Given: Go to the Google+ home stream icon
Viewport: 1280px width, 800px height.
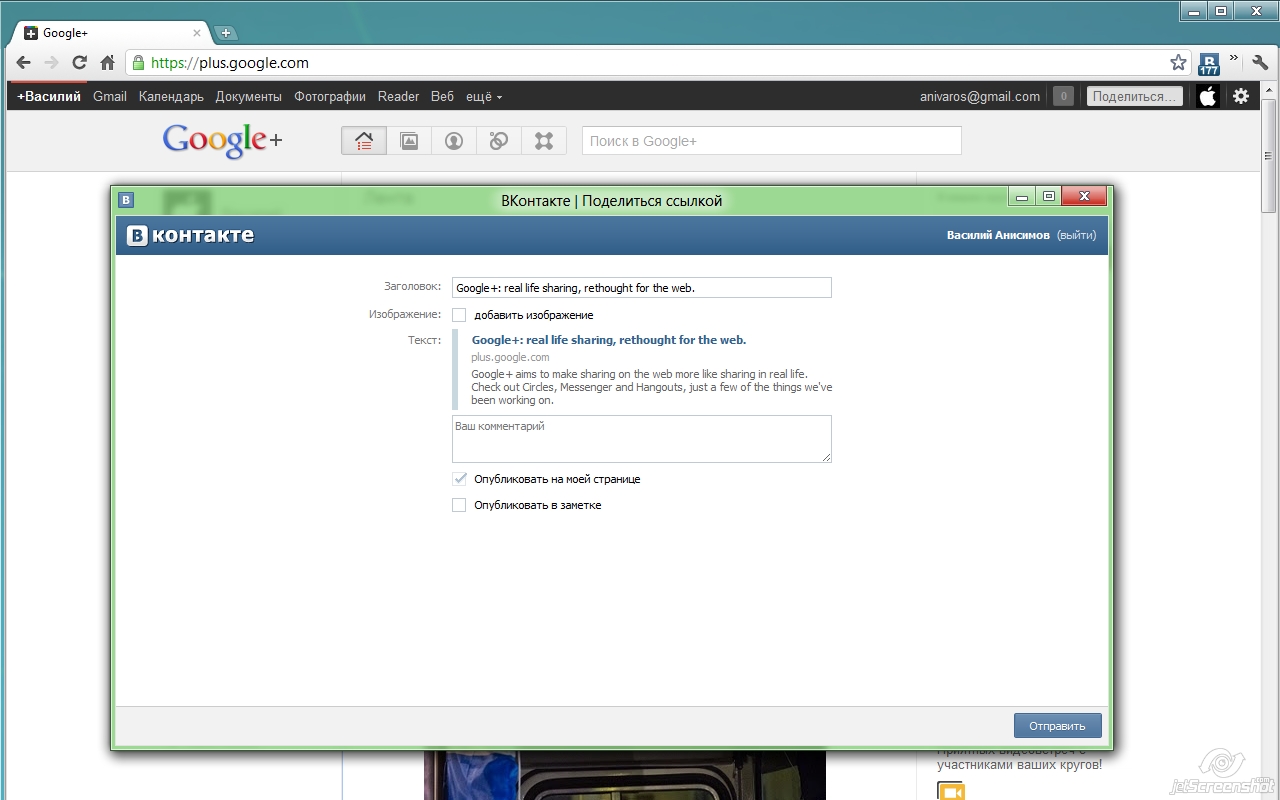Looking at the screenshot, I should click(x=364, y=141).
